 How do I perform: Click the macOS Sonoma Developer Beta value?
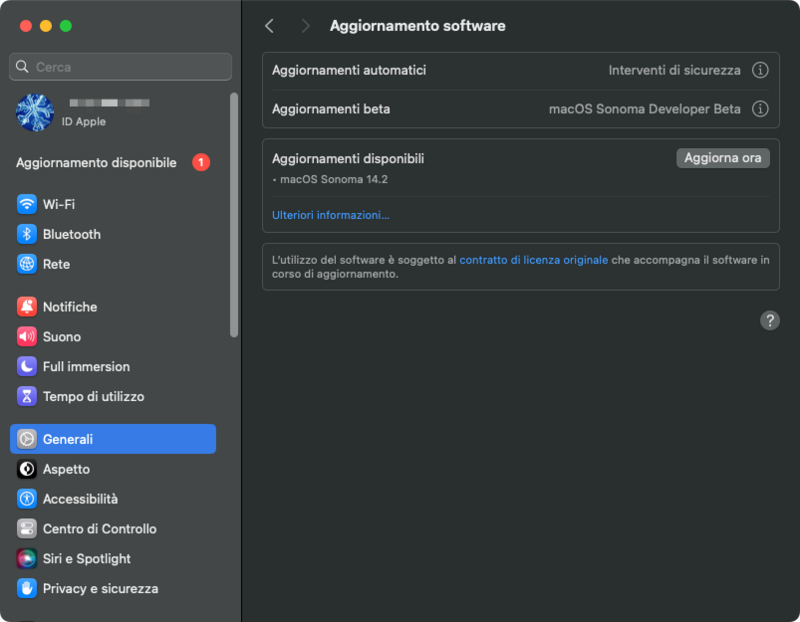click(x=644, y=109)
